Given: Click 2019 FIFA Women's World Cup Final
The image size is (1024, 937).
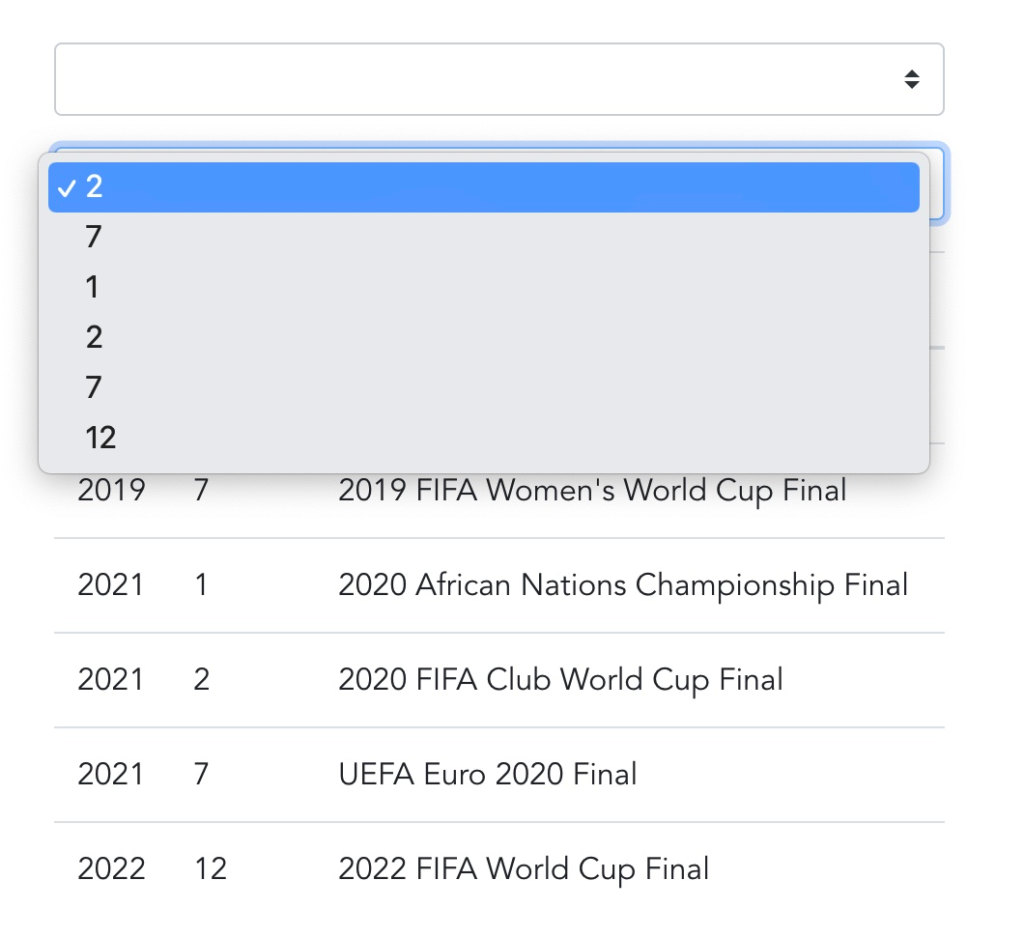Looking at the screenshot, I should click(x=592, y=490).
